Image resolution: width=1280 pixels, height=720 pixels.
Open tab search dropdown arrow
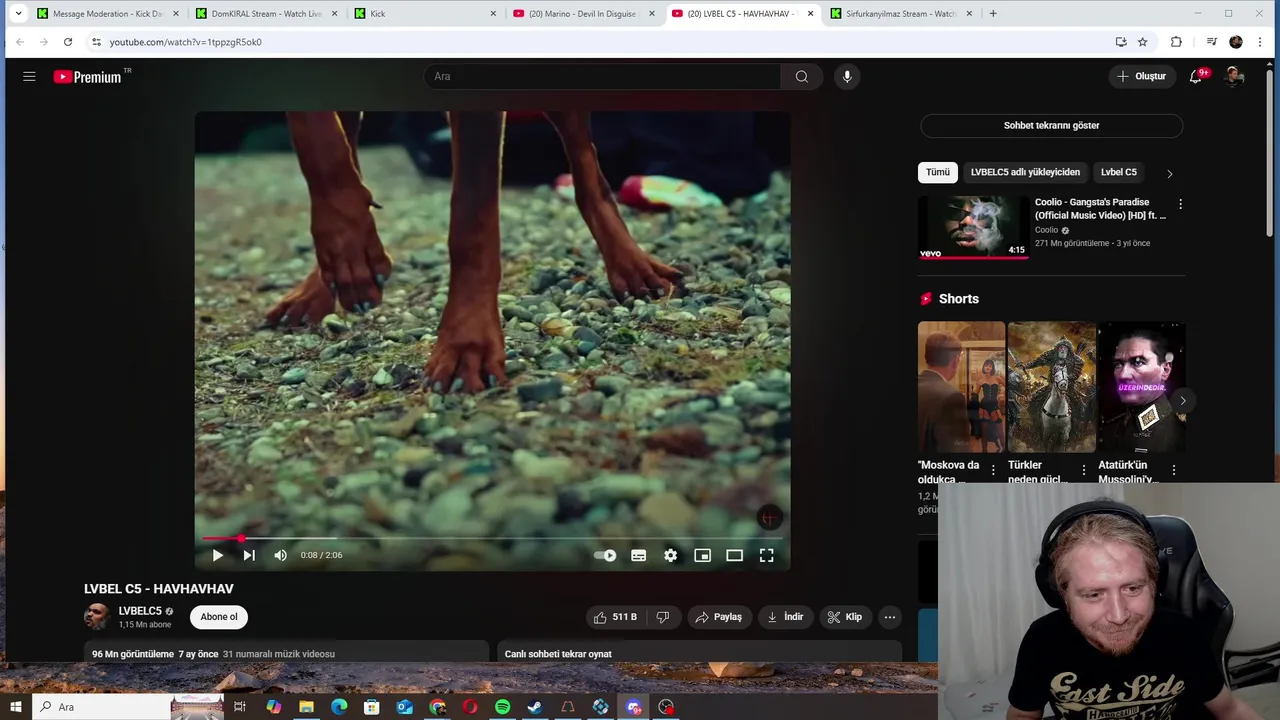(x=17, y=14)
